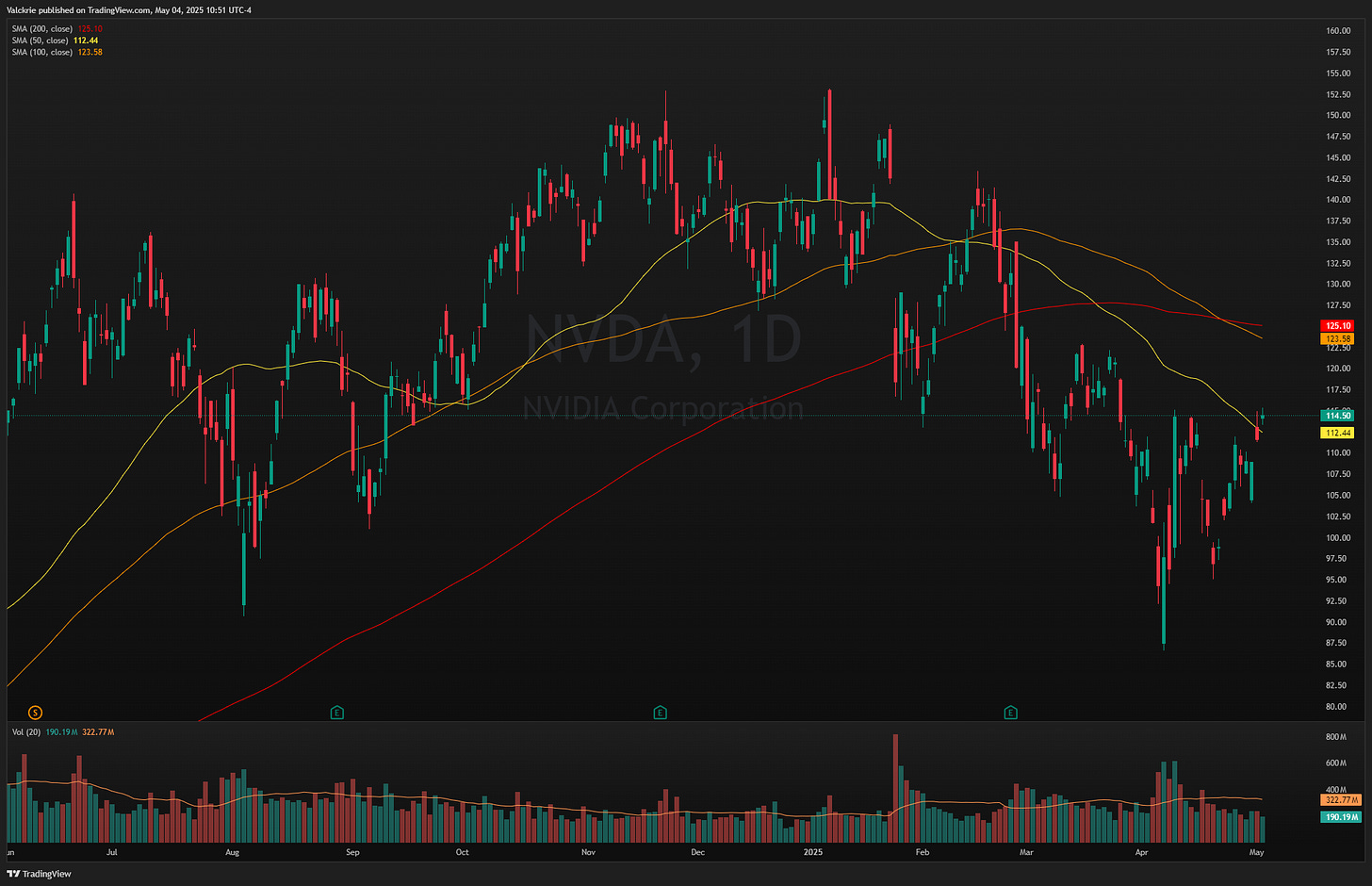Click the 125.10 value in SMA 200 legend
This screenshot has width=1372, height=886.
[90, 29]
